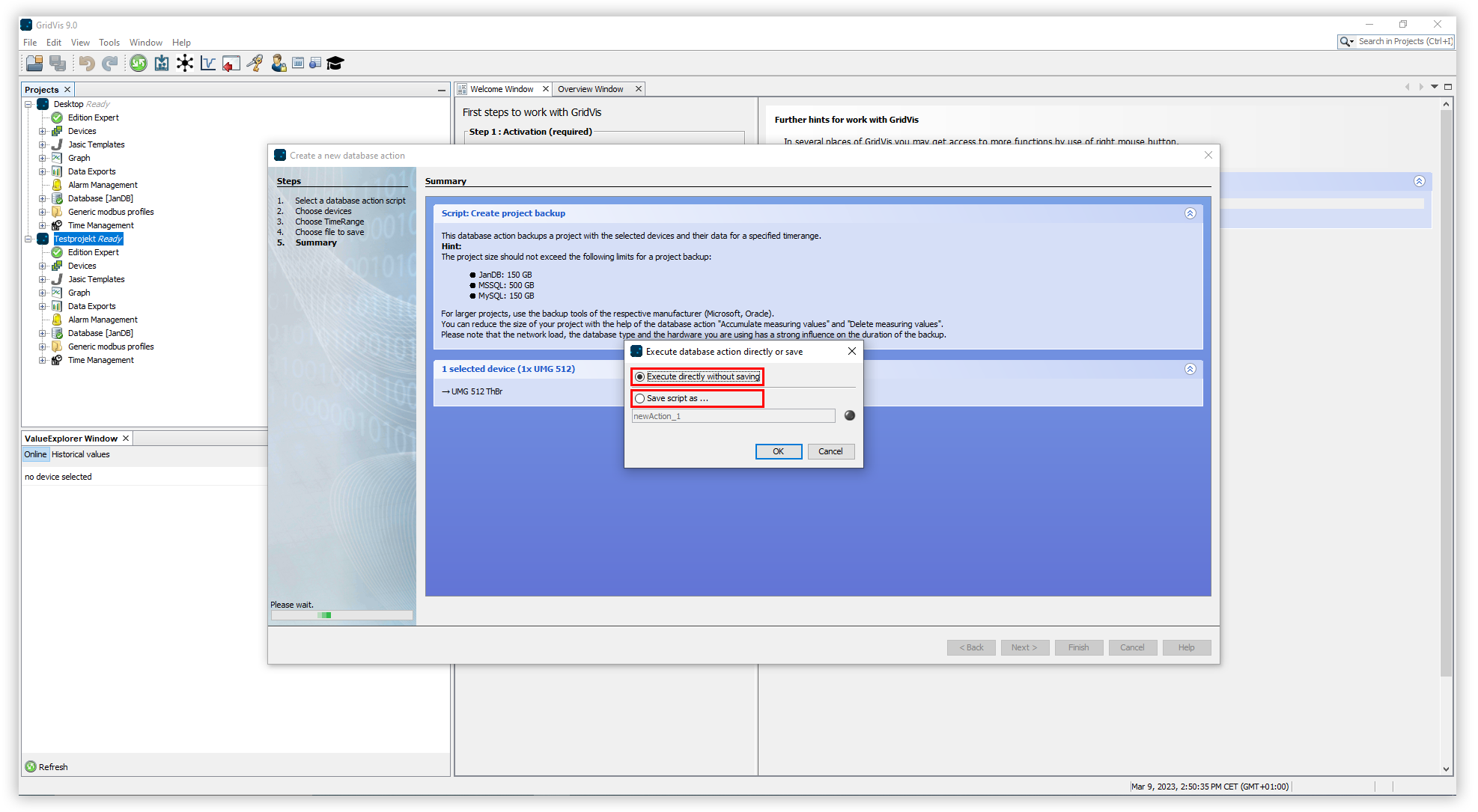Click the key icon in the toolbar
1478x812 pixels.
255,63
